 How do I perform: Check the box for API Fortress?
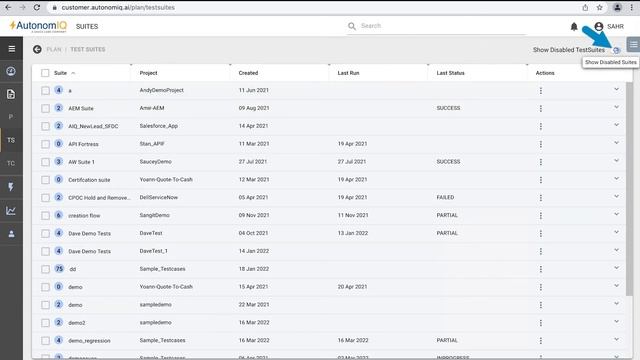coord(45,144)
